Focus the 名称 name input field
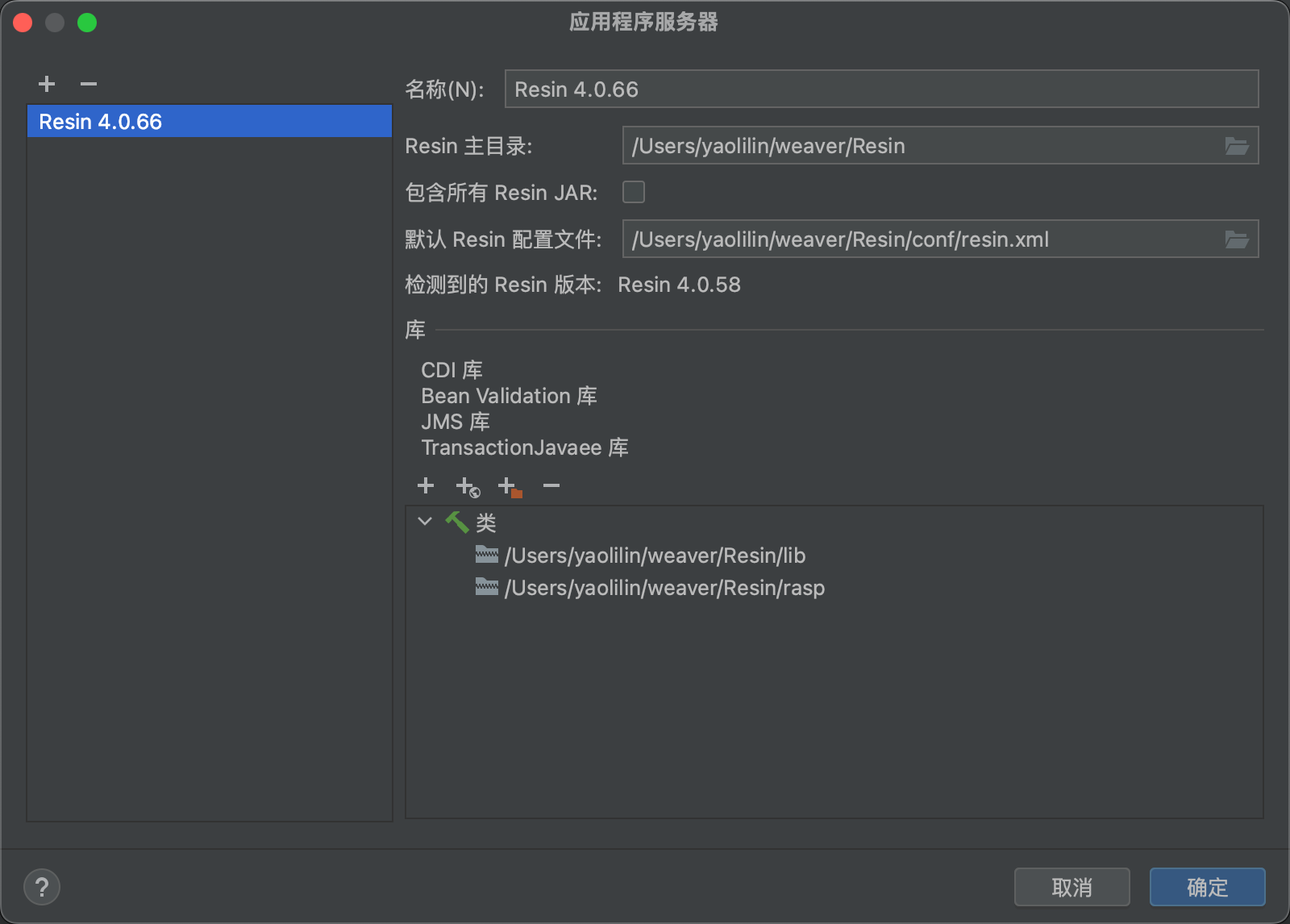 [881, 89]
